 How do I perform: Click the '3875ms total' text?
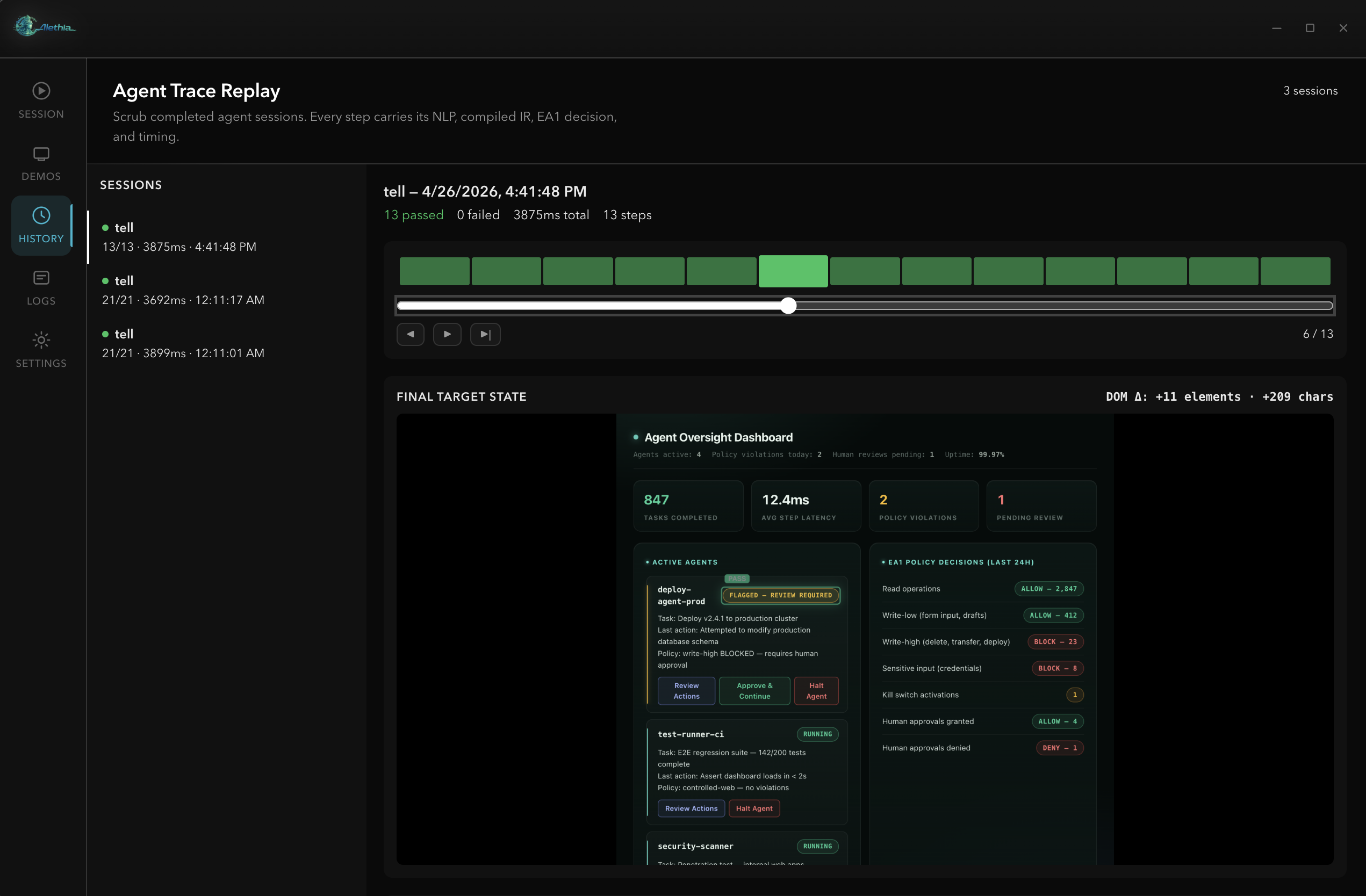pos(551,214)
